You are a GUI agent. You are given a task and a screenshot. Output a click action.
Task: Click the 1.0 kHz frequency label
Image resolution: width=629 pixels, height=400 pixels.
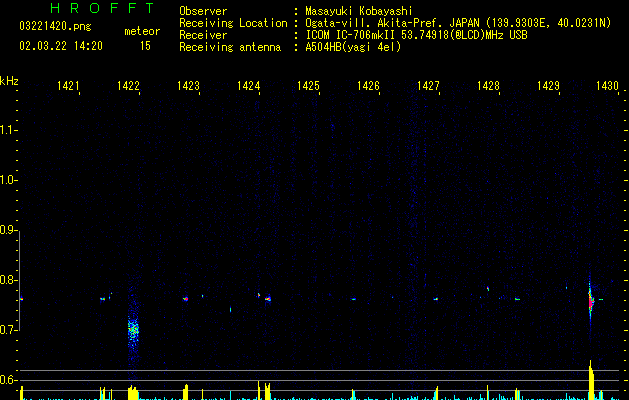pos(8,180)
